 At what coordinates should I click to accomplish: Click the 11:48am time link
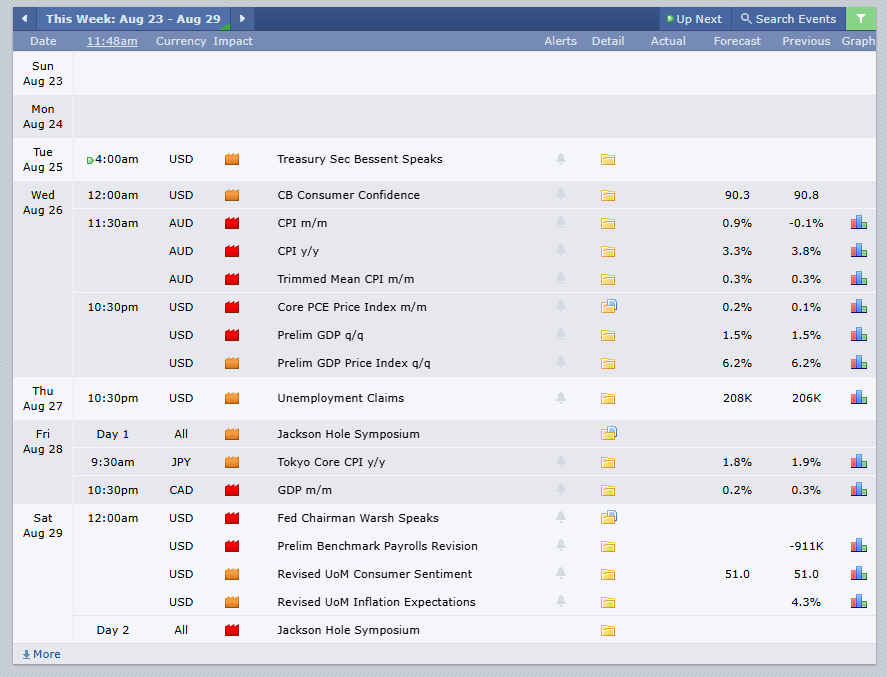click(112, 41)
